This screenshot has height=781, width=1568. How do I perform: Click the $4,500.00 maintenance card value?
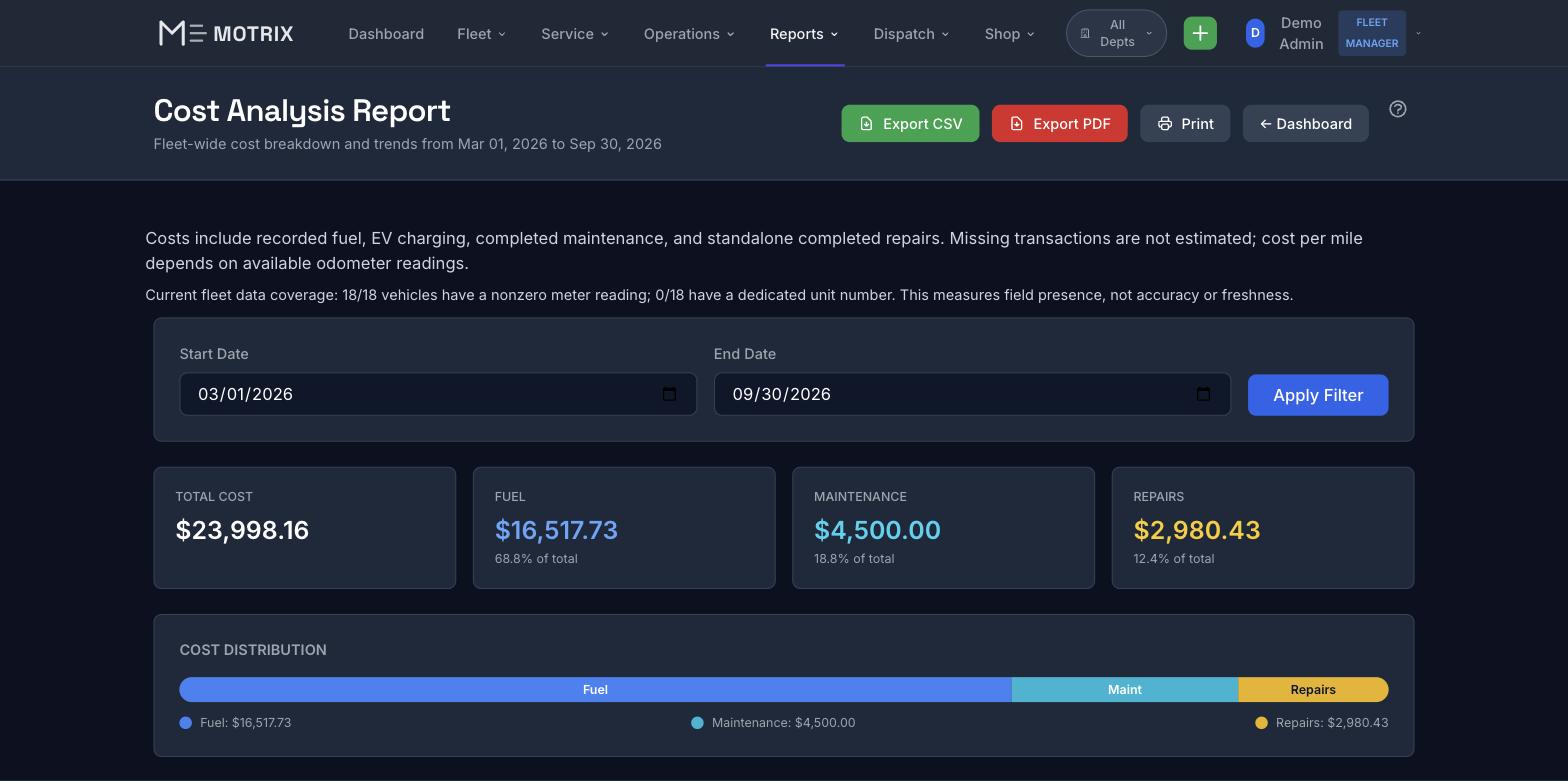point(877,530)
